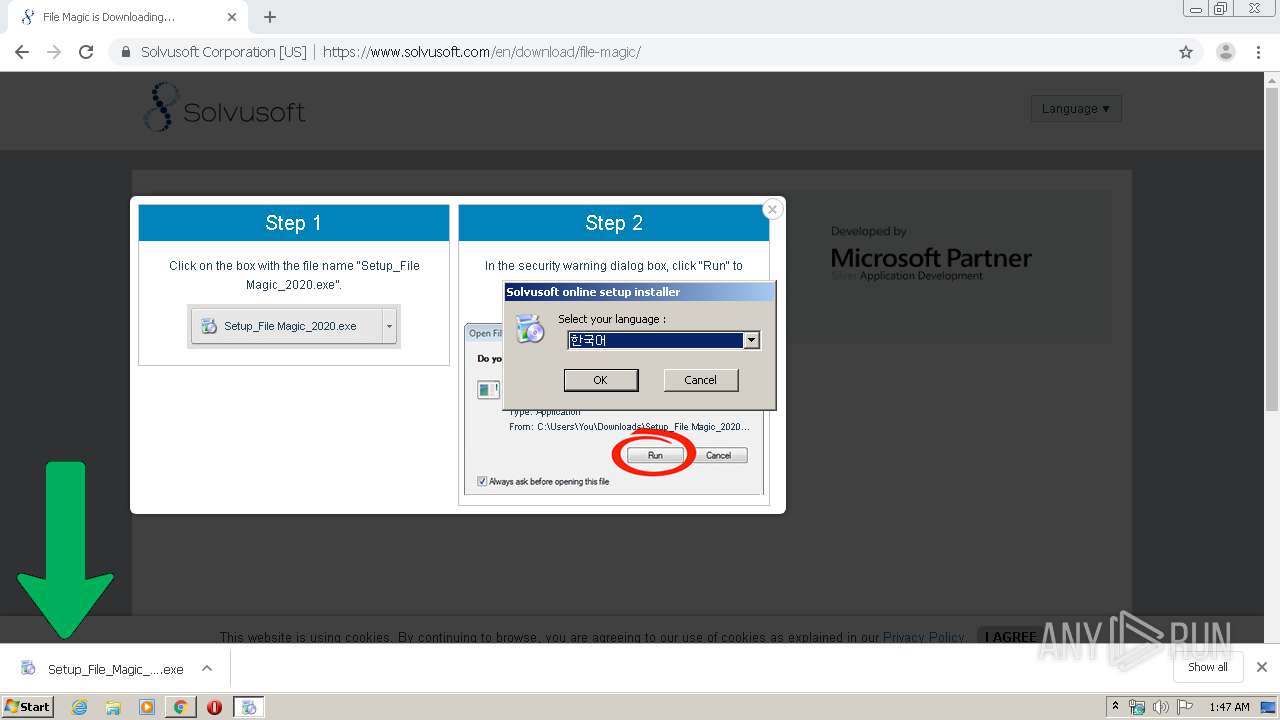The width and height of the screenshot is (1280, 720).
Task: Expand download item options chevron
Action: coord(207,668)
